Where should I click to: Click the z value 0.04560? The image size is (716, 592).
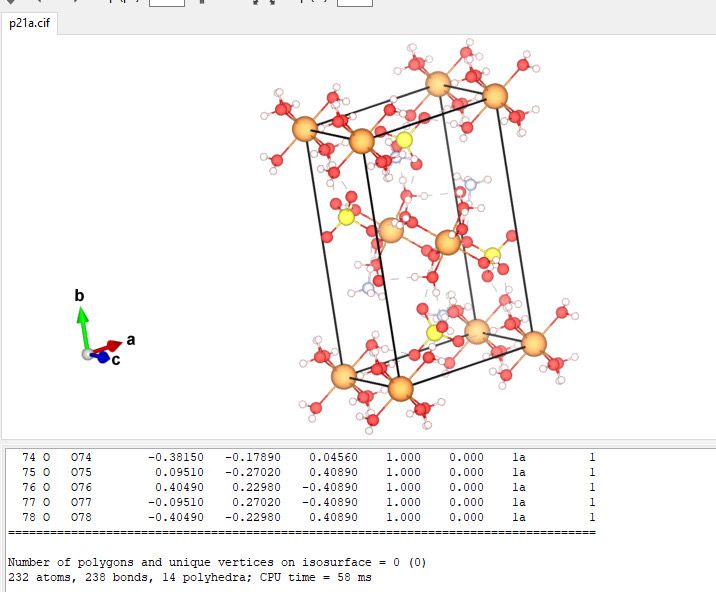[x=333, y=457]
